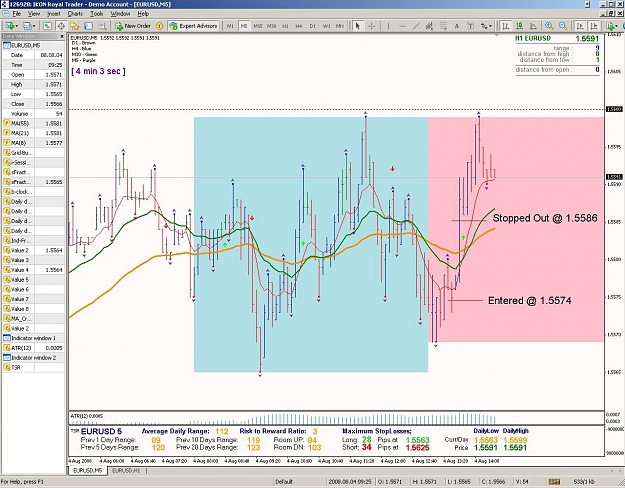Switch timeframe to M1

[230, 26]
